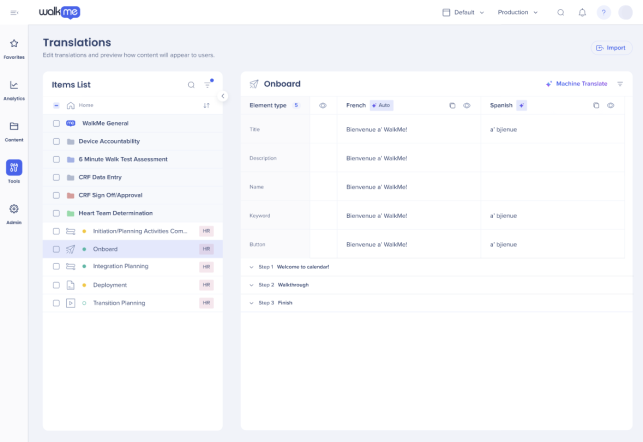Open Favorites in the left sidebar
This screenshot has height=442, width=643.
(14, 48)
